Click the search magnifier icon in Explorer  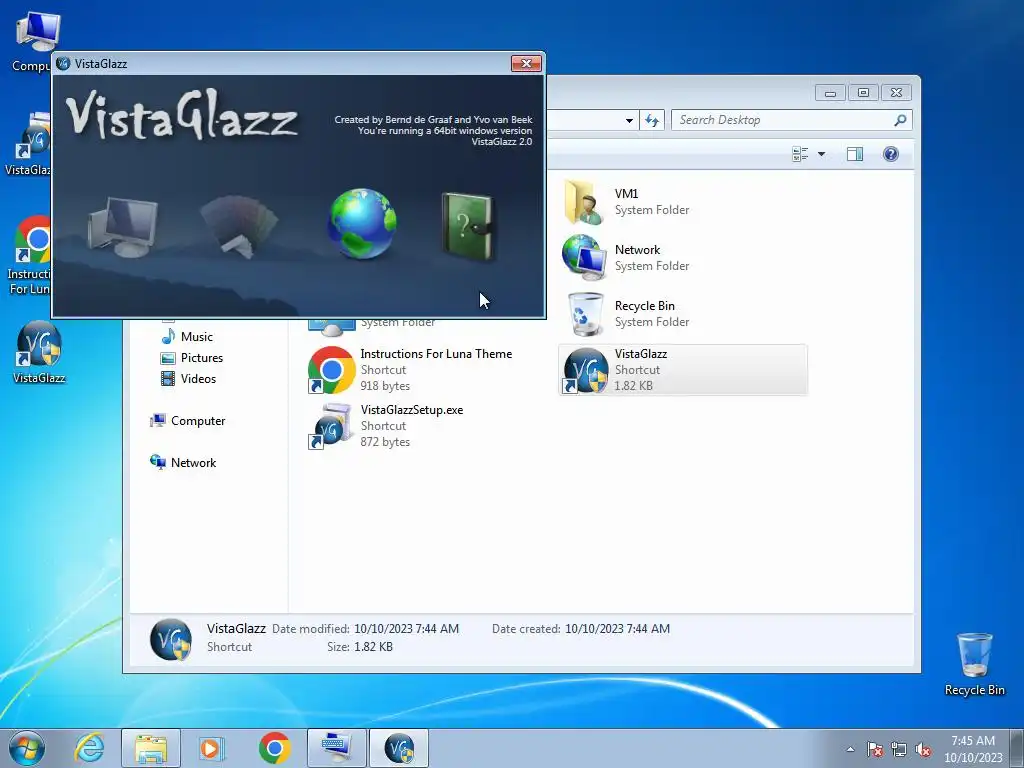pyautogui.click(x=900, y=120)
